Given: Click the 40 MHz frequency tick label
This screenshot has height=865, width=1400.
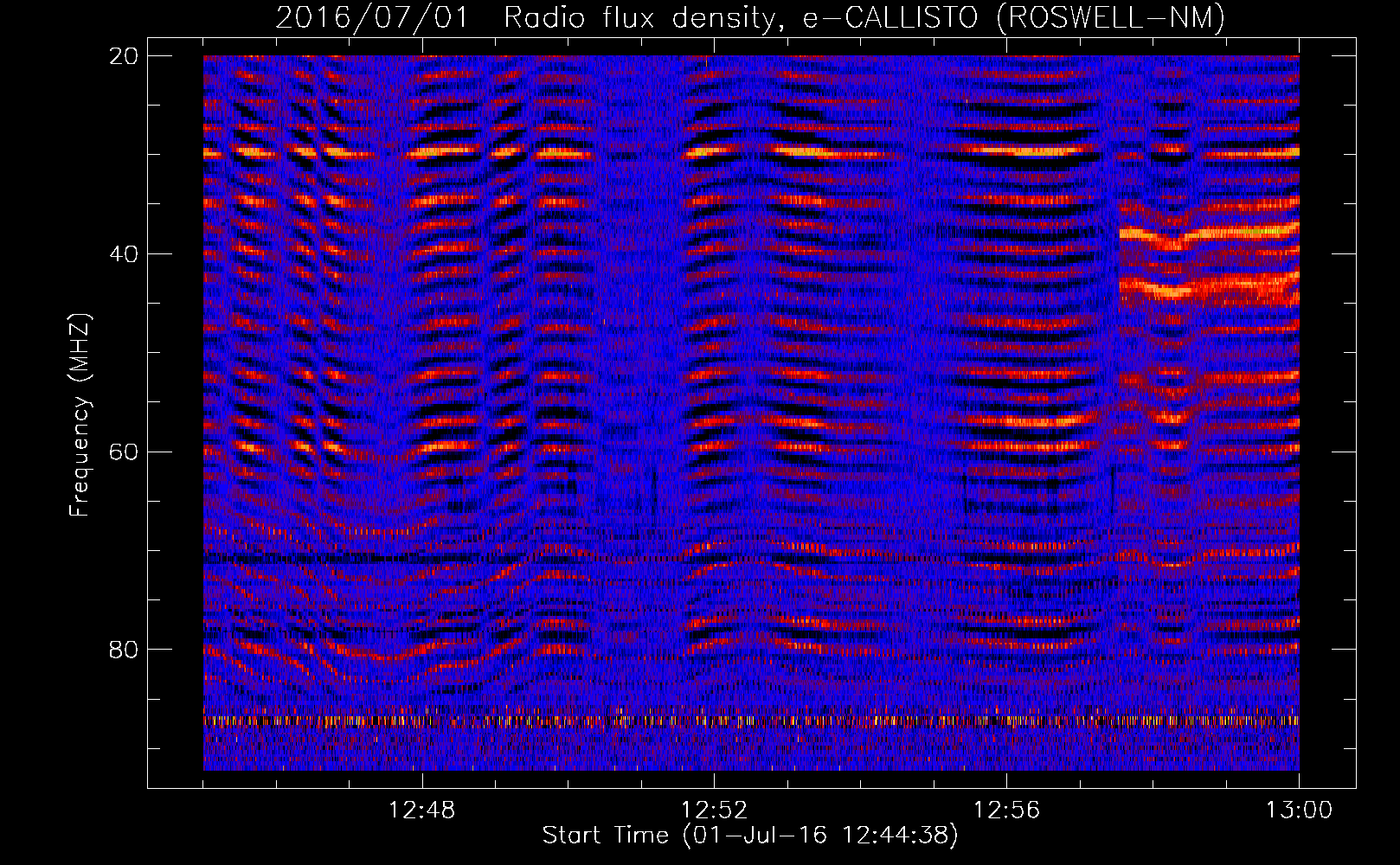Looking at the screenshot, I should coord(123,254).
